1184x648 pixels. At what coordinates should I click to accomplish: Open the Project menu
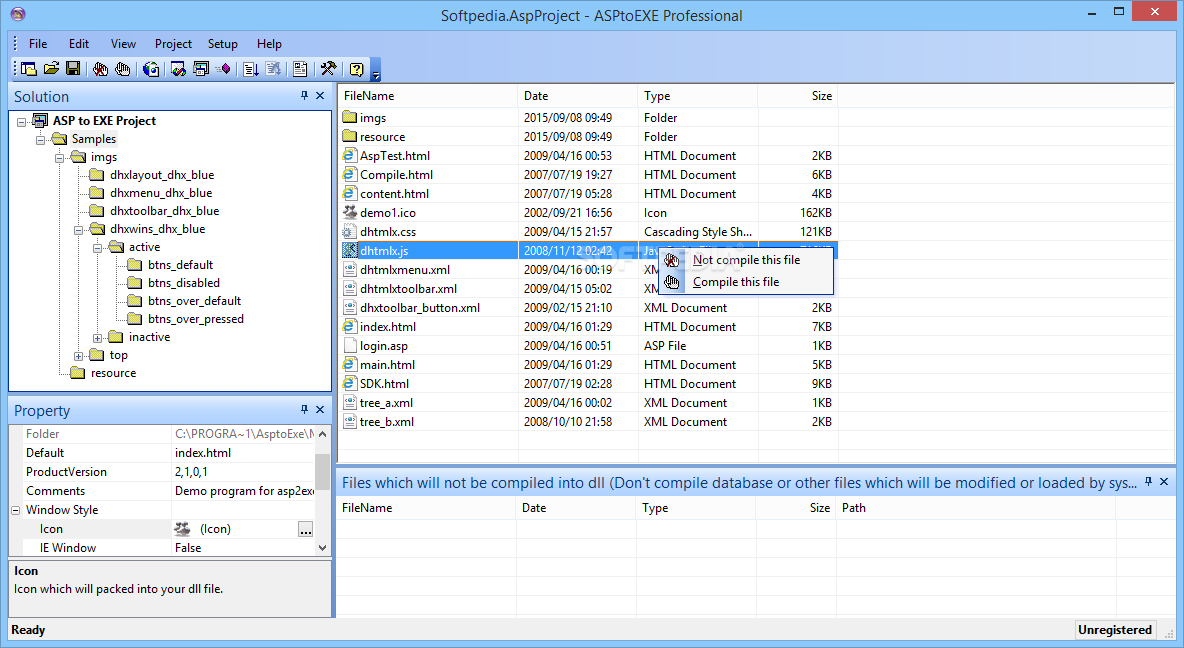pos(173,44)
